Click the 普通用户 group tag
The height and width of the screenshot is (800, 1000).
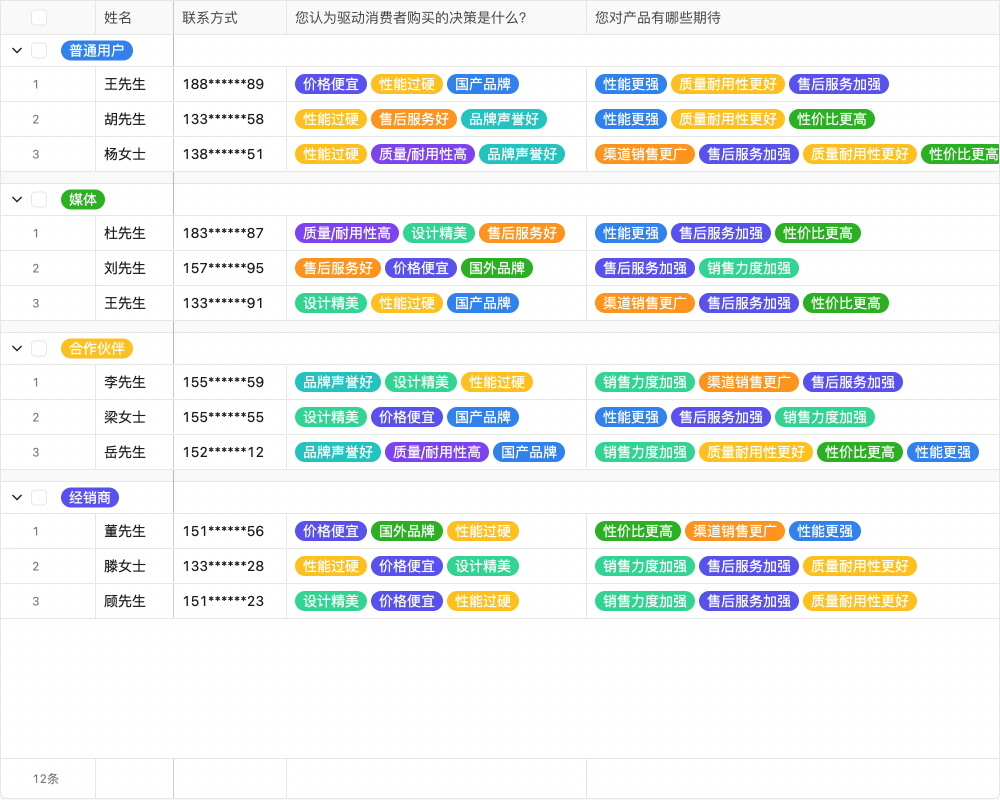[x=96, y=50]
